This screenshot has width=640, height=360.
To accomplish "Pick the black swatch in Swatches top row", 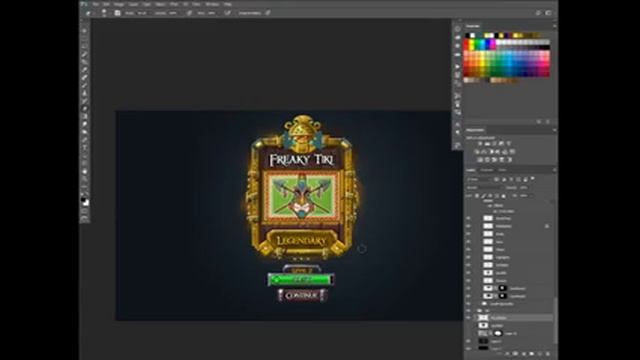I will 468,36.
